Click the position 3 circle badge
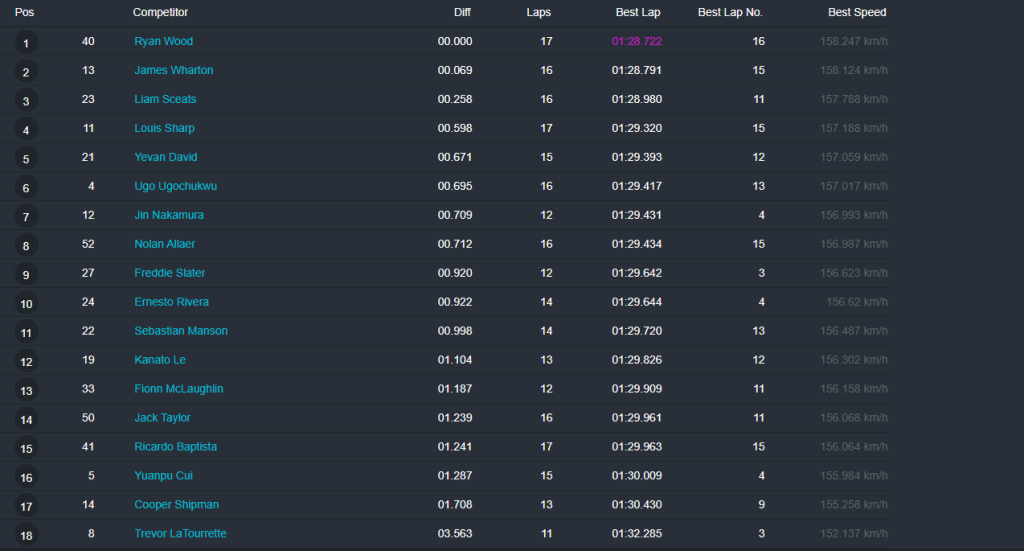 tap(27, 100)
